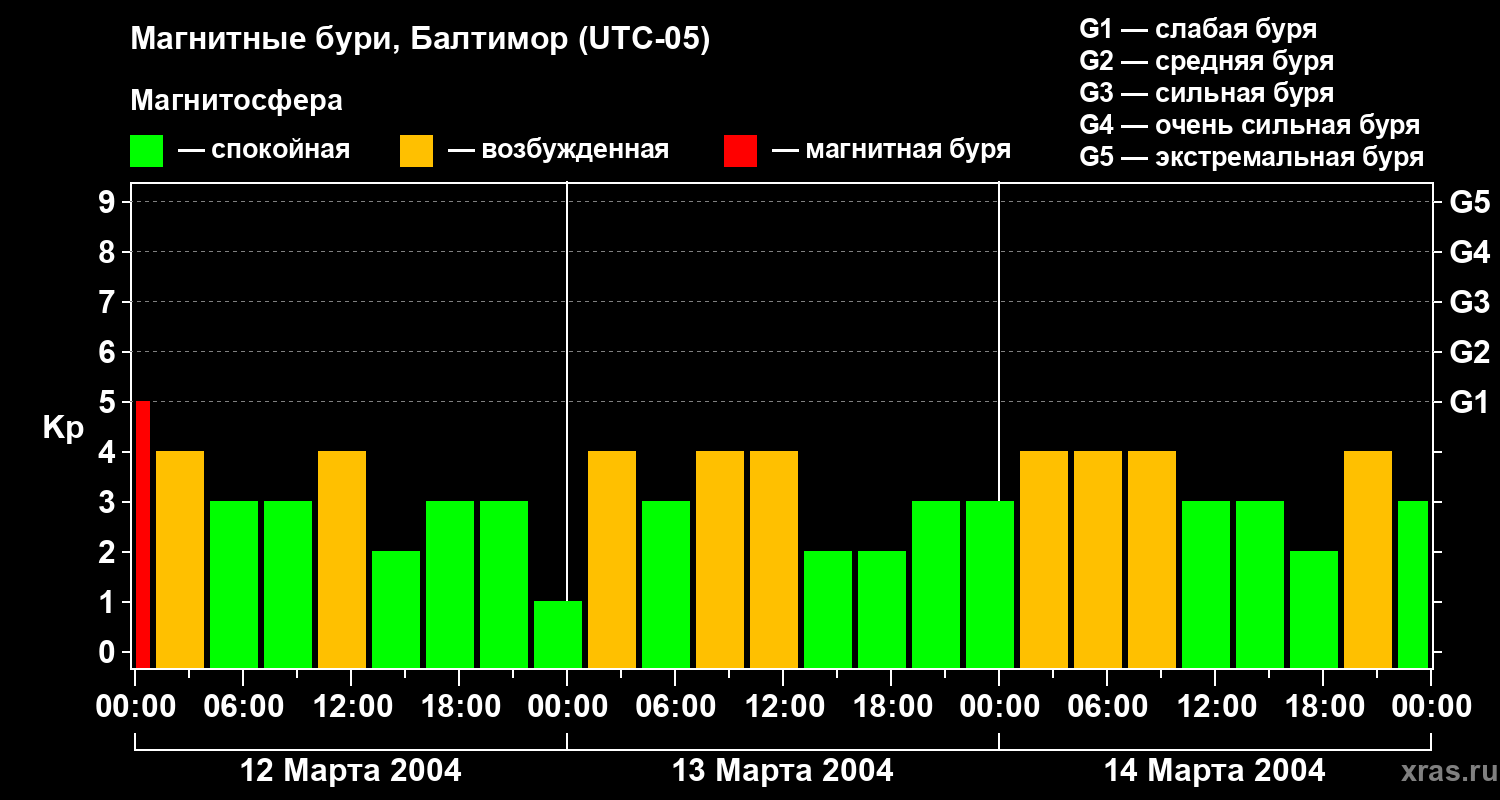Image resolution: width=1500 pixels, height=800 pixels.
Task: Click the Kp axis label on the left
Action: pyautogui.click(x=63, y=428)
